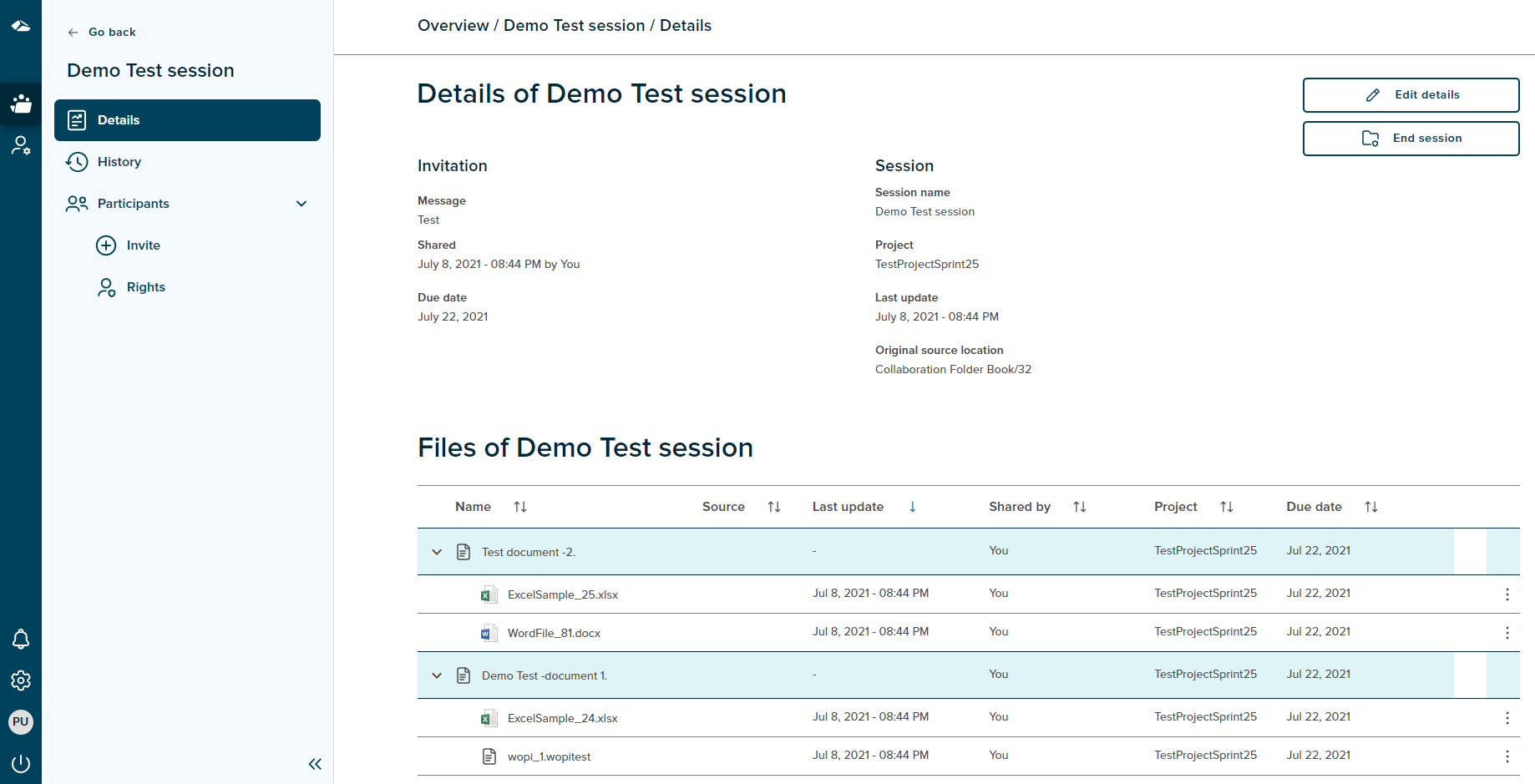Switch to the History section
1535x784 pixels.
pyautogui.click(x=118, y=162)
